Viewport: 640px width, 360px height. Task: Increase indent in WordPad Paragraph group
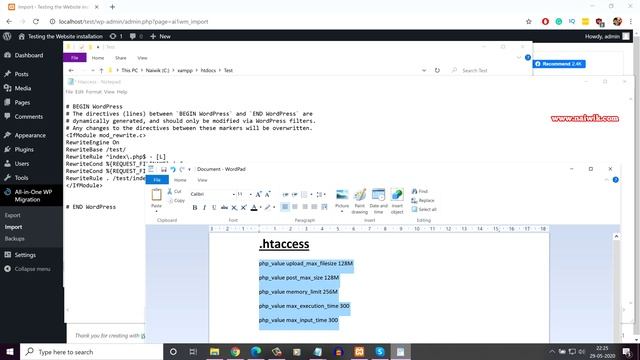(295, 194)
